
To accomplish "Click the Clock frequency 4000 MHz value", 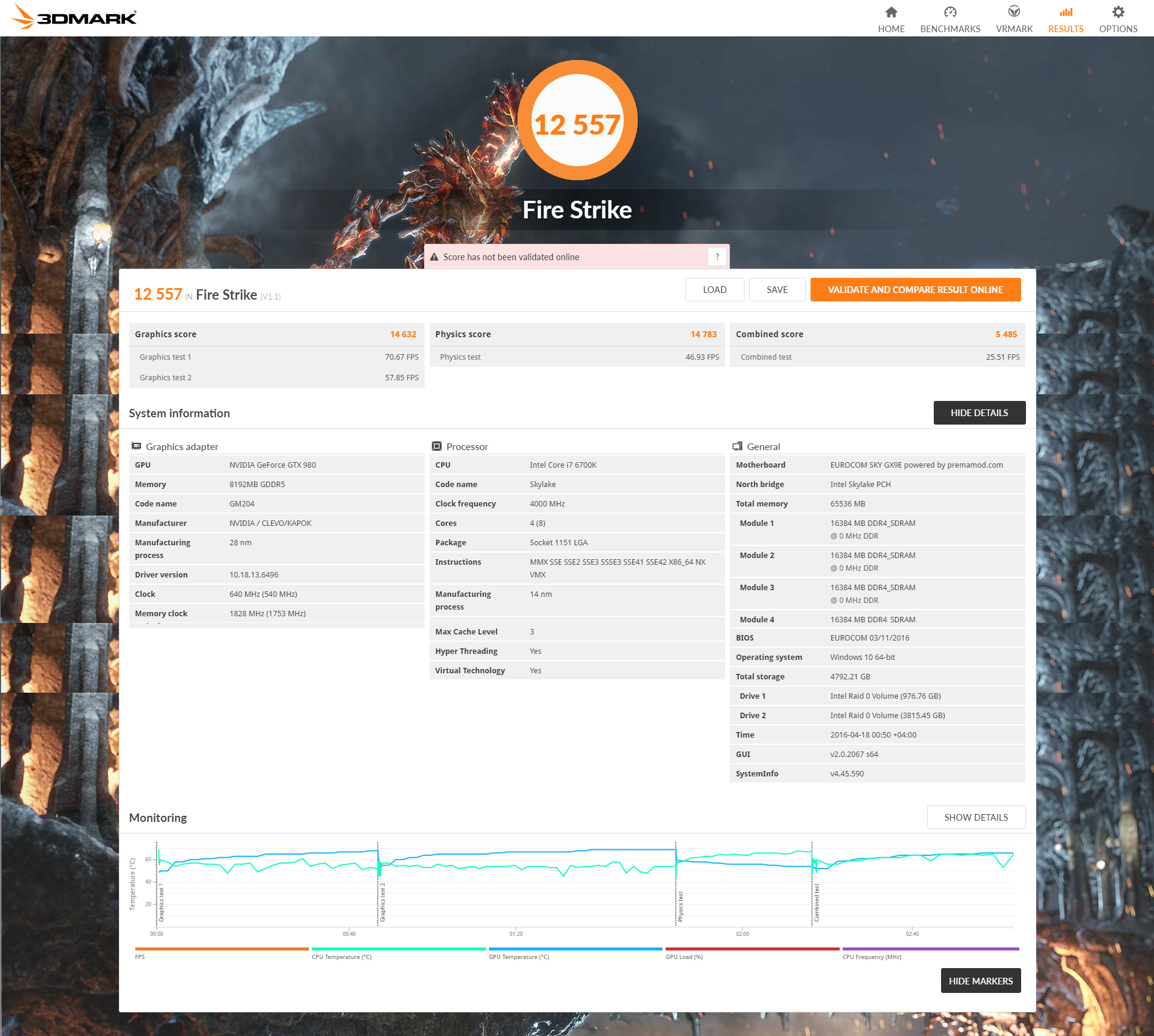I will pos(547,503).
